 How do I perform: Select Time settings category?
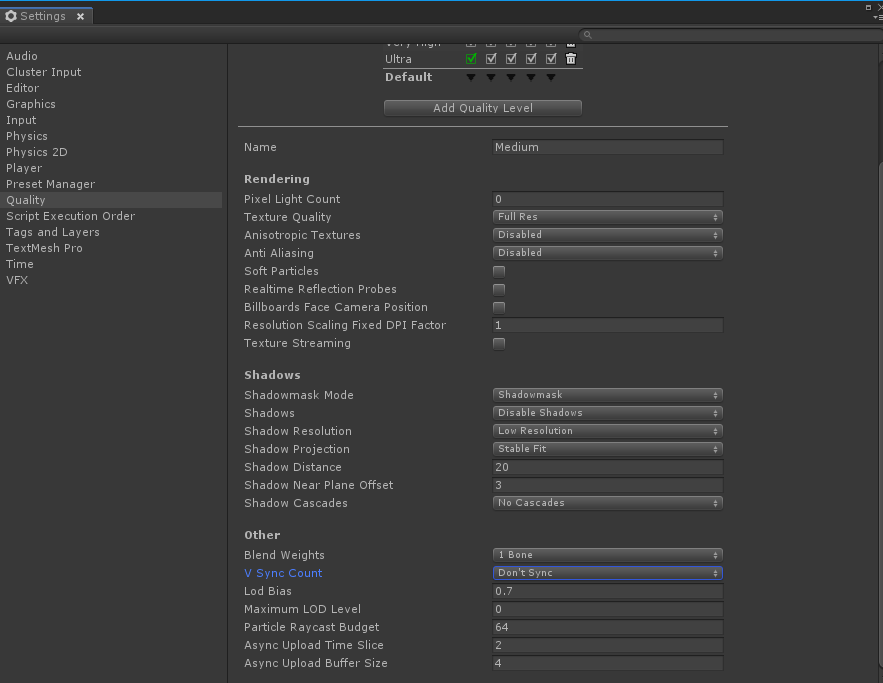20,264
